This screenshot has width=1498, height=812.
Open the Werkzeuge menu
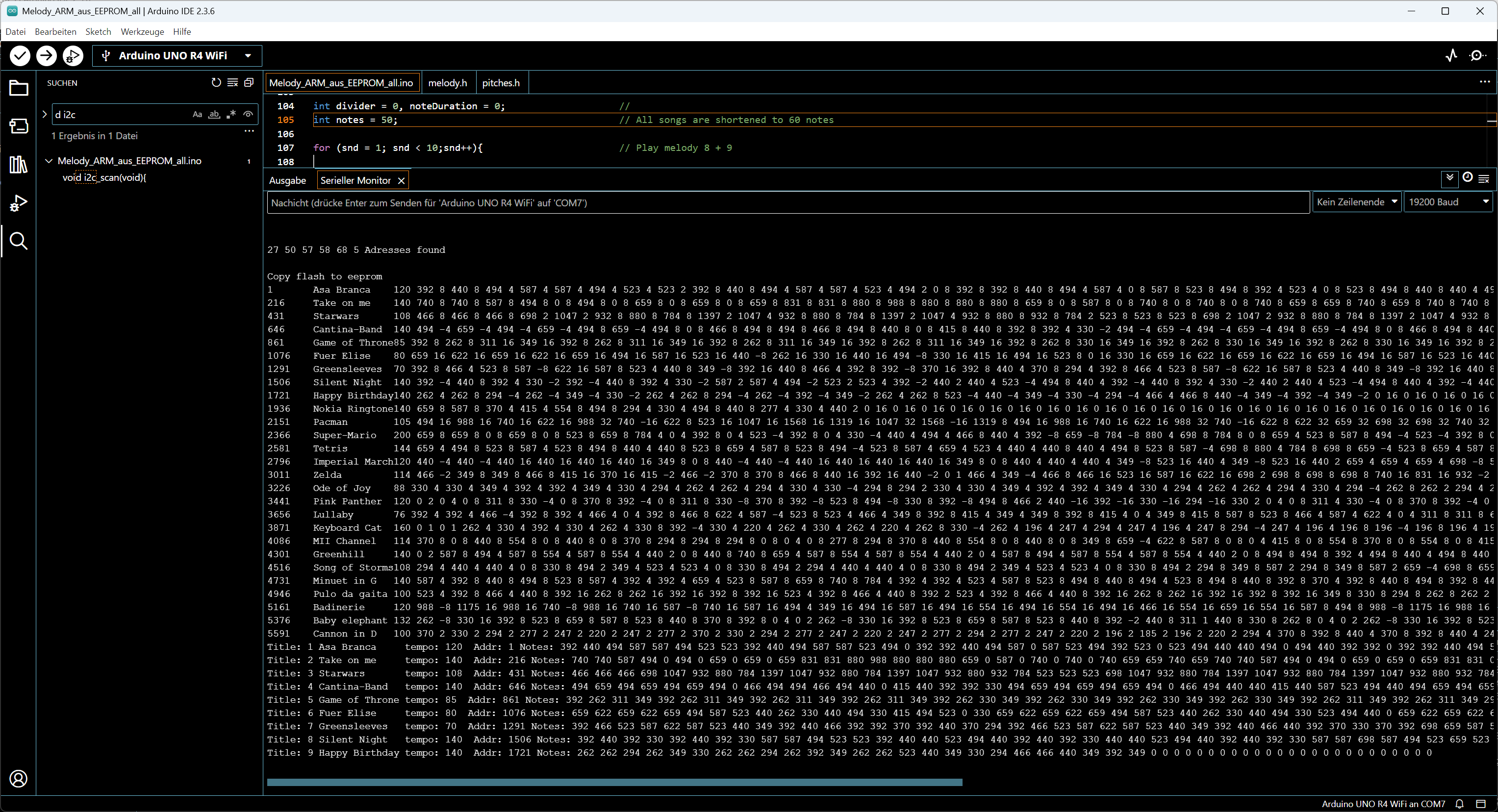click(x=142, y=31)
